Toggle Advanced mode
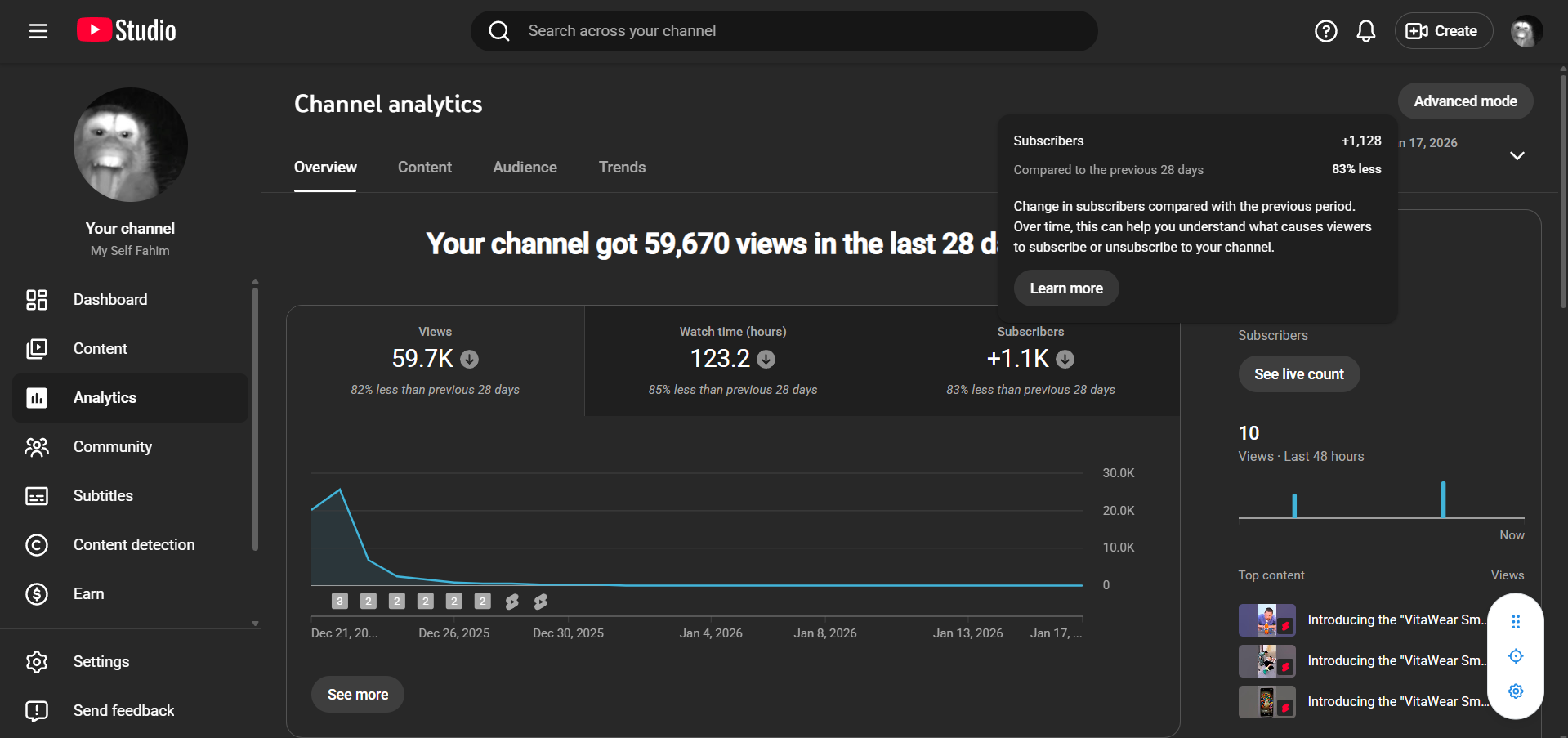The width and height of the screenshot is (1568, 738). coord(1465,101)
